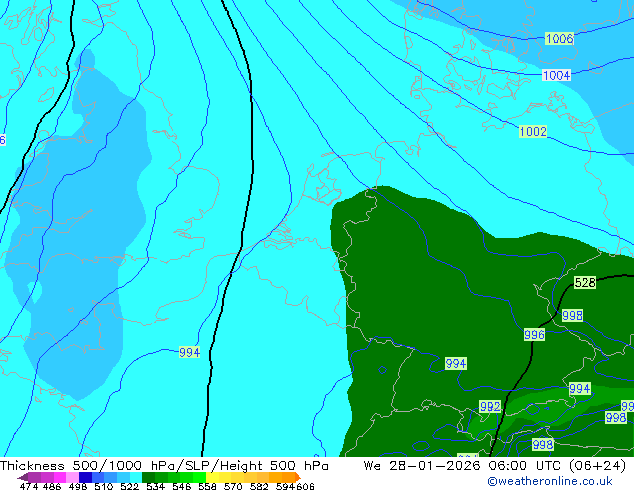Click the 'We 28-01-2026 06:00 UTC' date text
Screen dimensions: 634x490
pyautogui.click(x=463, y=466)
